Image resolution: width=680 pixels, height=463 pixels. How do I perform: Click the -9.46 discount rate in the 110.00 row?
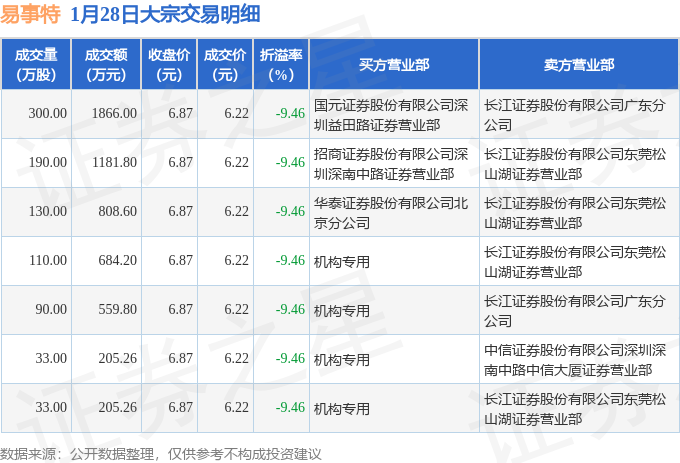coord(291,261)
